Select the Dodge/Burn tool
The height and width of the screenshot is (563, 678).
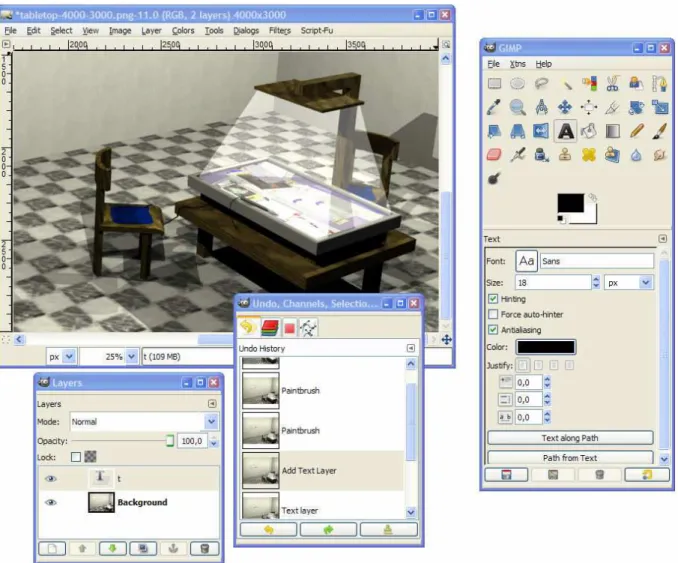pos(494,178)
